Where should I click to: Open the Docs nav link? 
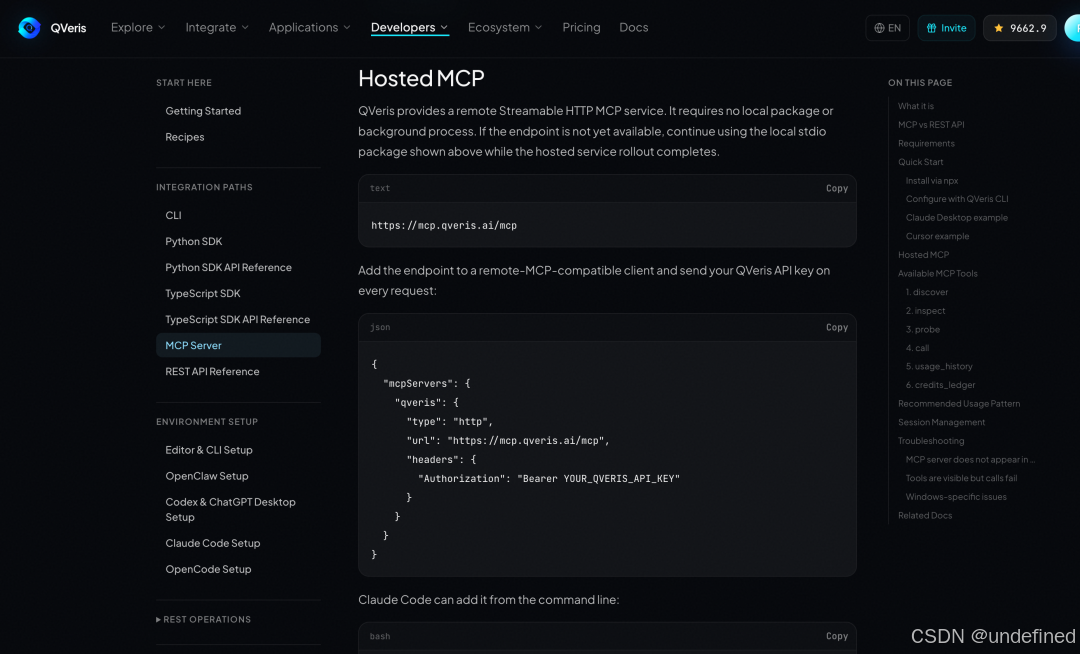pyautogui.click(x=634, y=28)
